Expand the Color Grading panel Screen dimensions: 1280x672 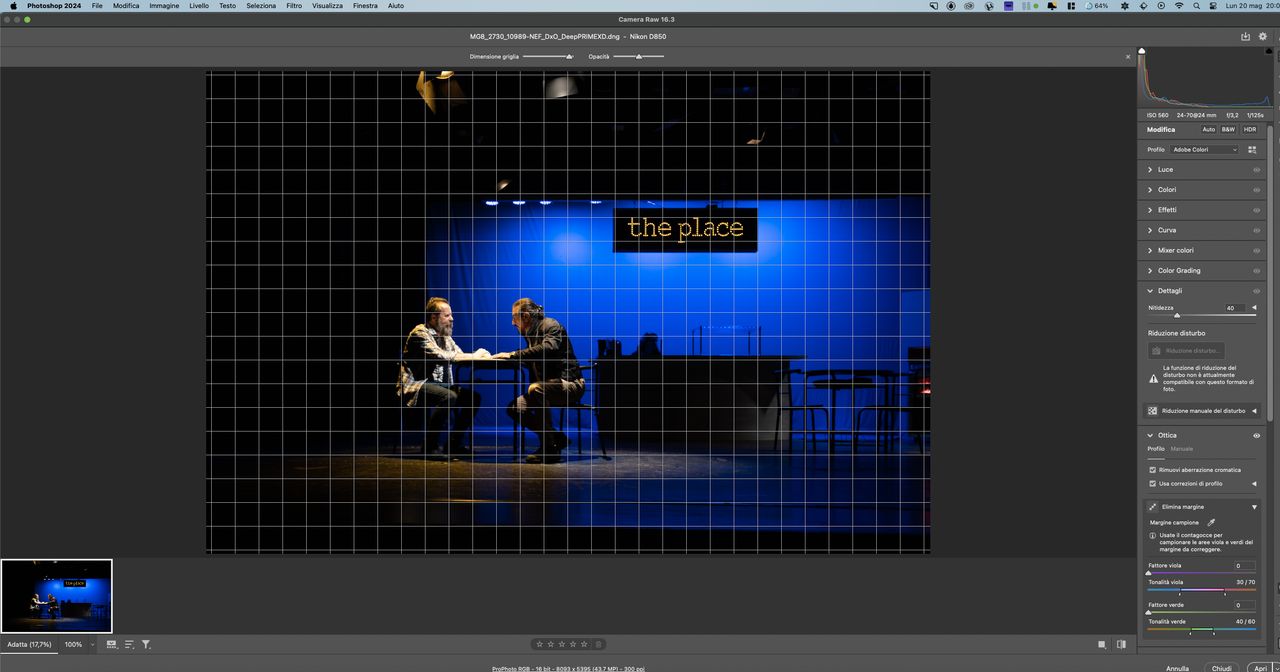pyautogui.click(x=1151, y=271)
